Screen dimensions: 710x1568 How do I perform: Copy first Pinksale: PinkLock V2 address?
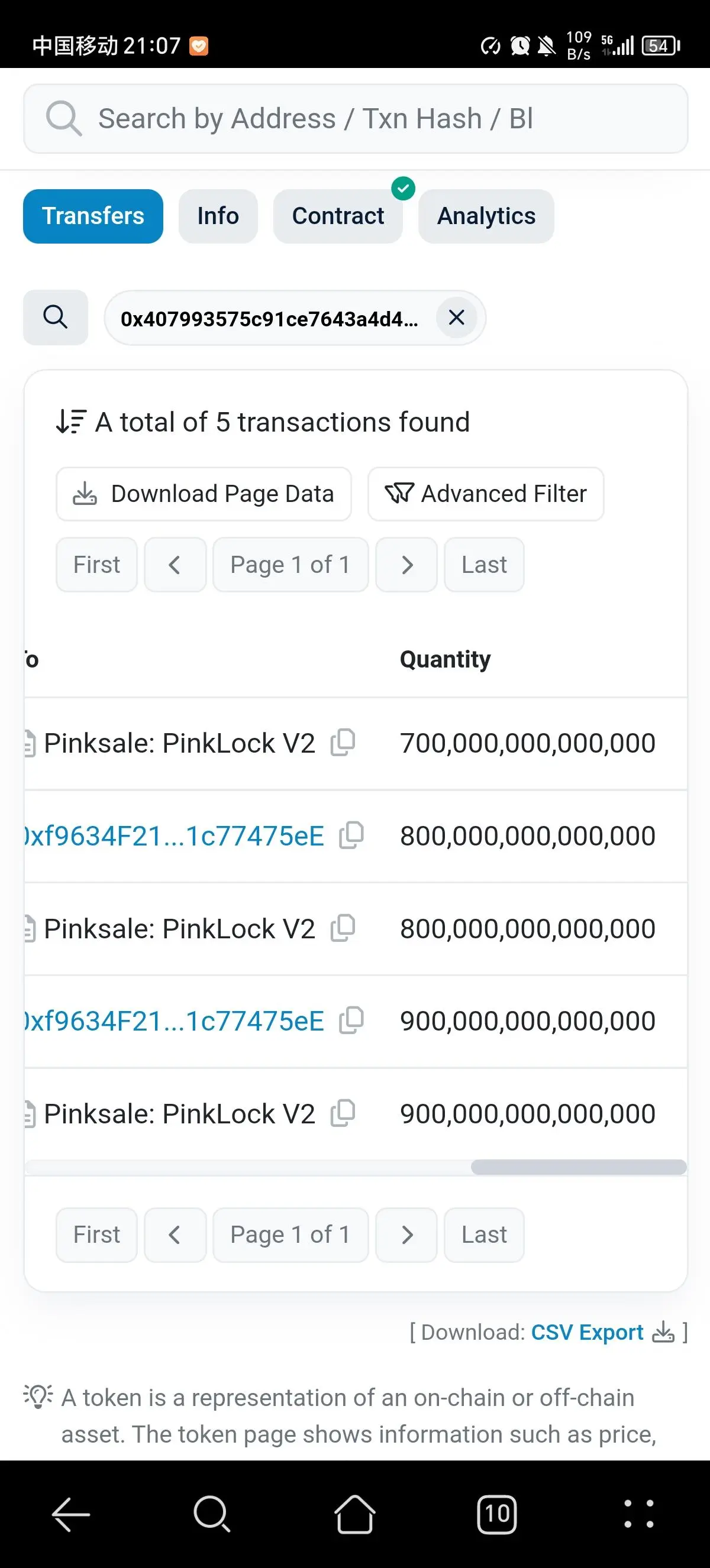[x=343, y=743]
